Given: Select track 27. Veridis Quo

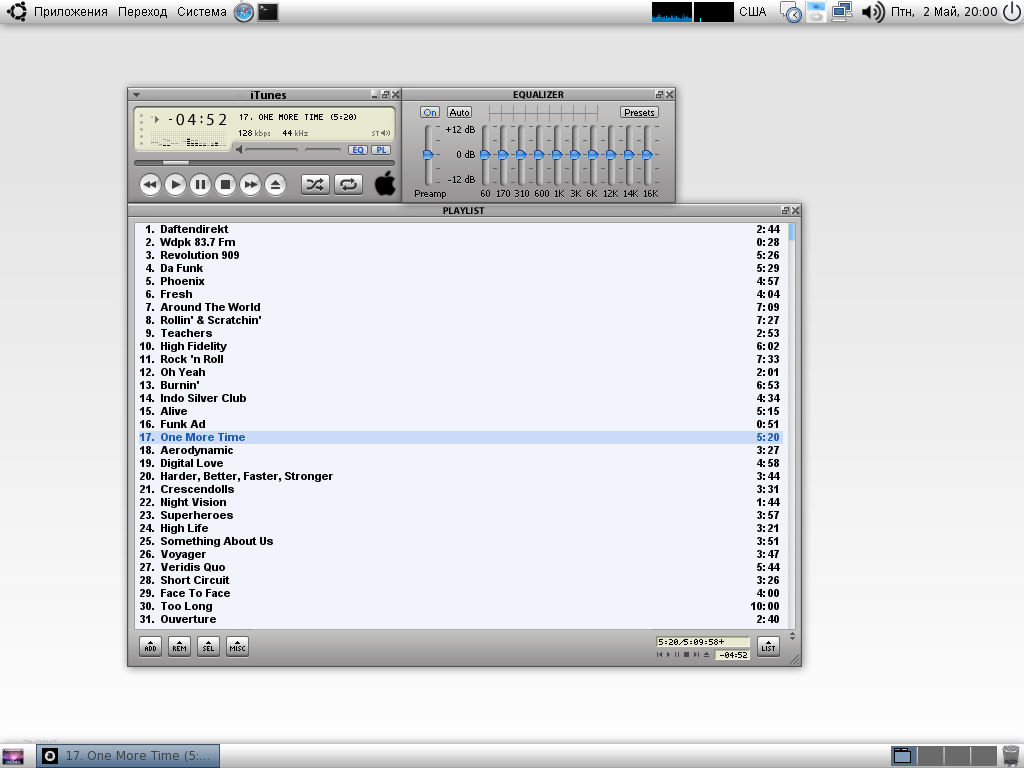Looking at the screenshot, I should click(x=460, y=567).
